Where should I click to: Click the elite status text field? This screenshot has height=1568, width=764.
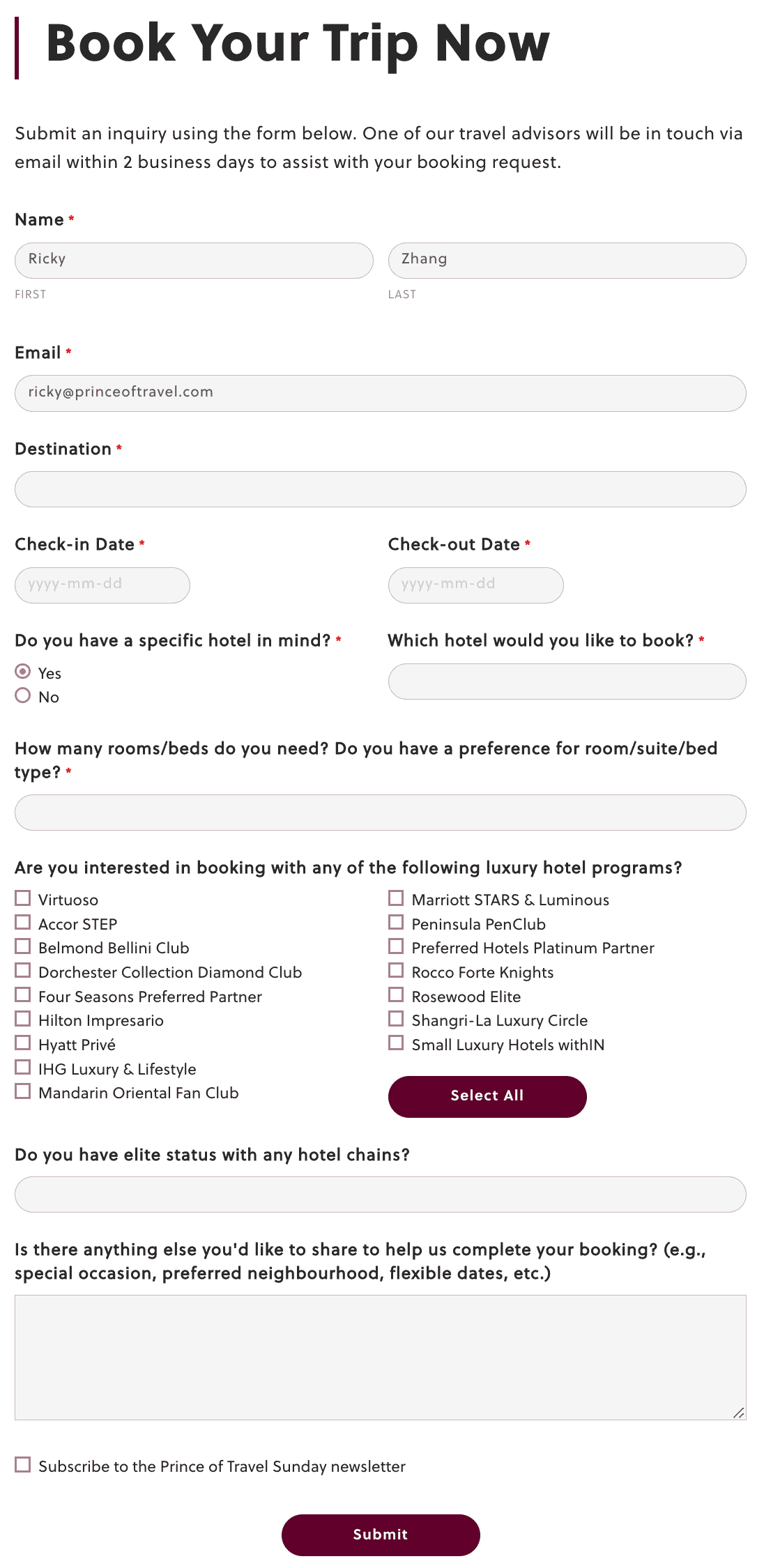click(x=381, y=1194)
